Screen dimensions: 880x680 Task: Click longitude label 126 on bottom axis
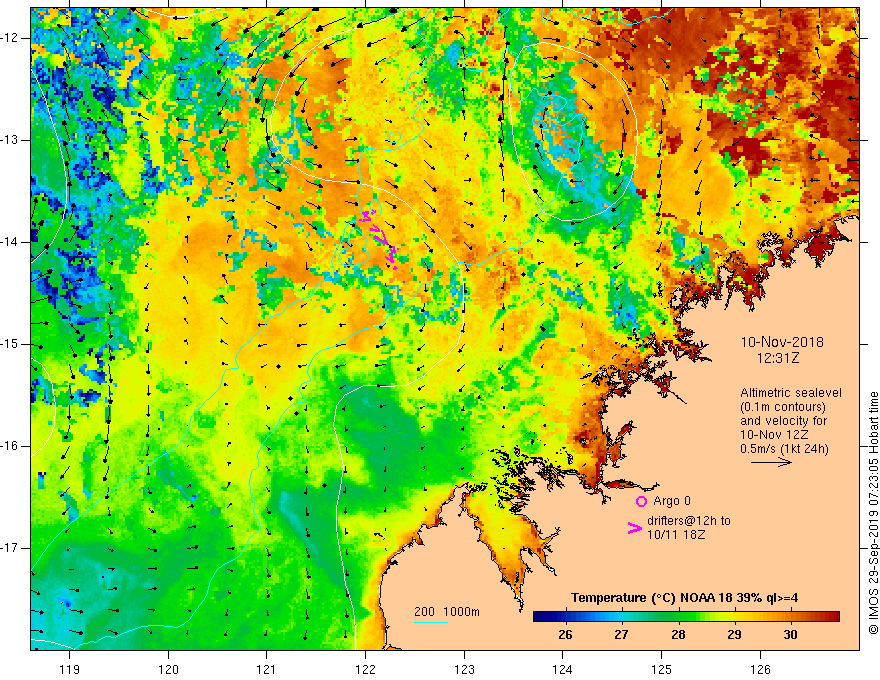click(760, 669)
